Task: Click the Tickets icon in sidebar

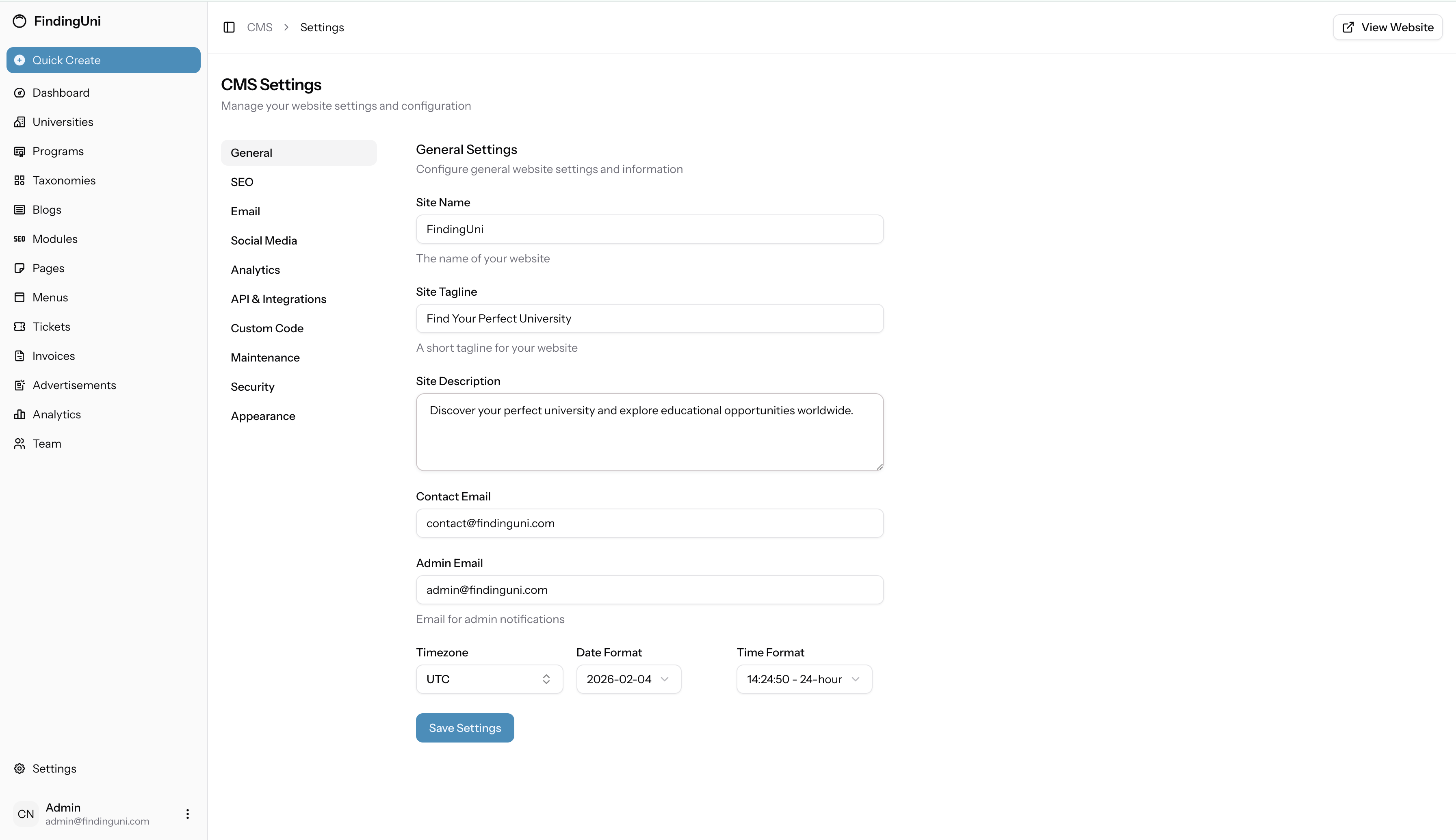Action: tap(19, 327)
